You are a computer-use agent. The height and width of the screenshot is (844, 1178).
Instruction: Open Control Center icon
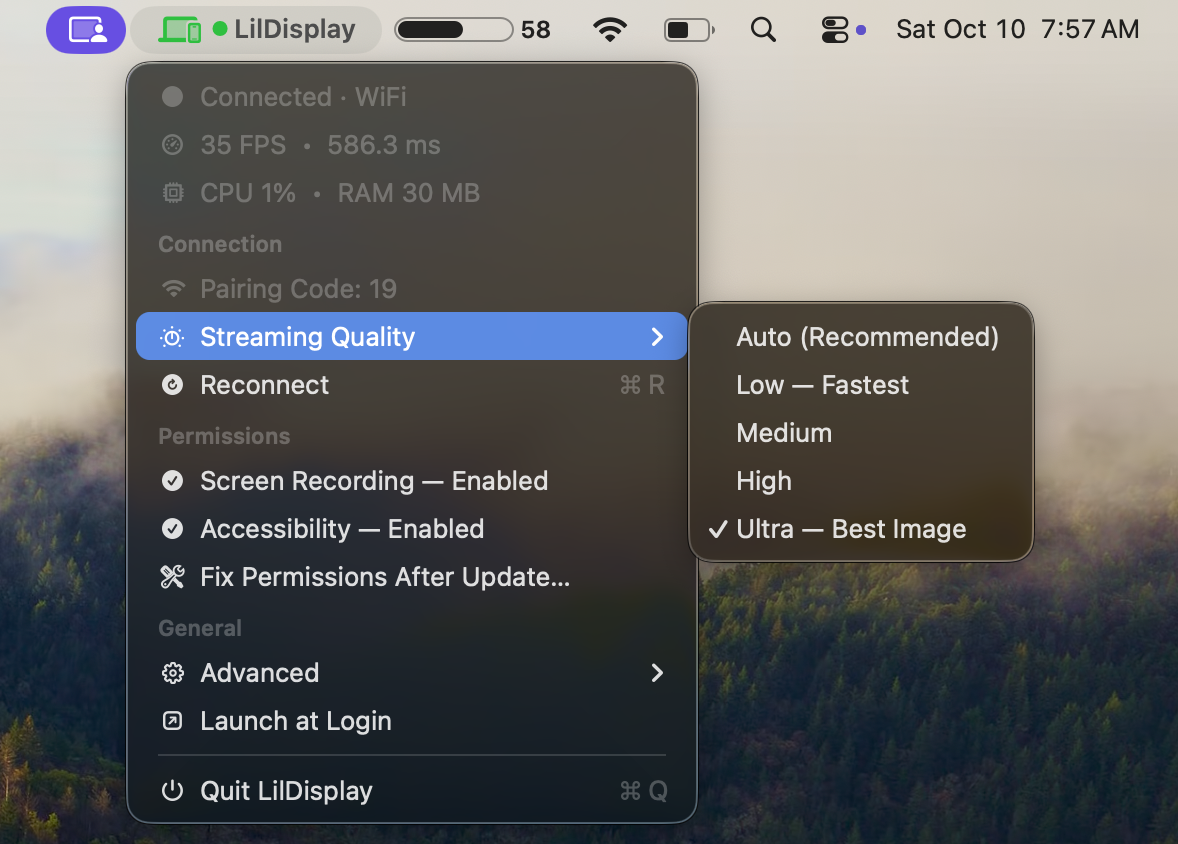click(835, 30)
